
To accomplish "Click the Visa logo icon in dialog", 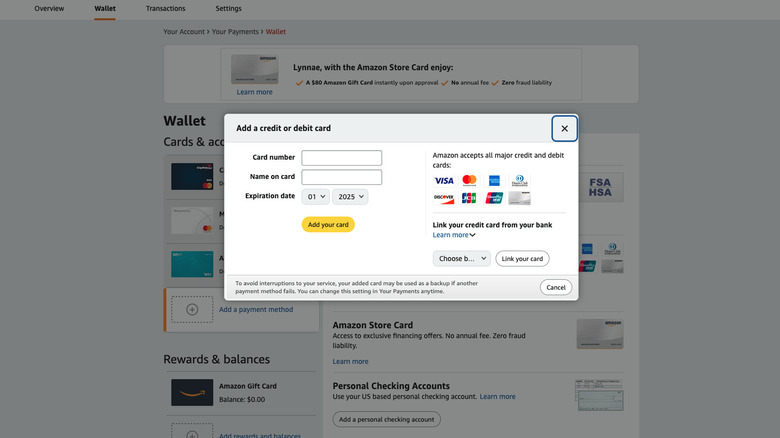I will 444,181.
